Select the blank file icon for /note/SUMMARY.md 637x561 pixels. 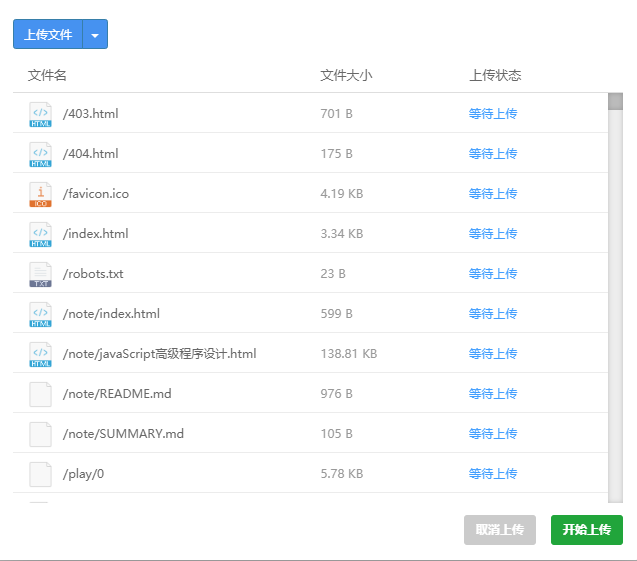(40, 434)
